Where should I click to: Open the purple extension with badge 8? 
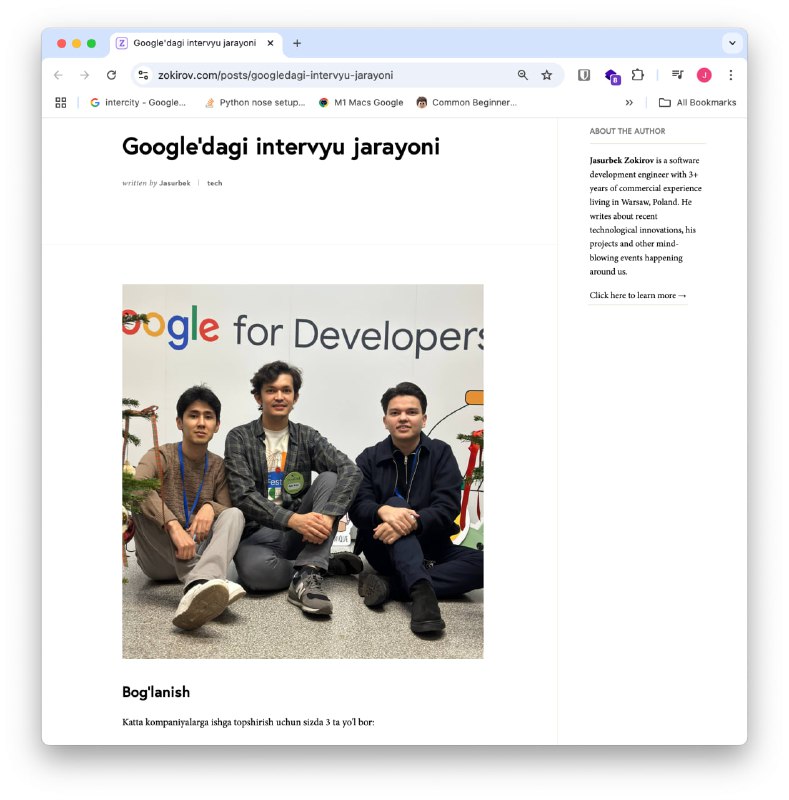612,77
